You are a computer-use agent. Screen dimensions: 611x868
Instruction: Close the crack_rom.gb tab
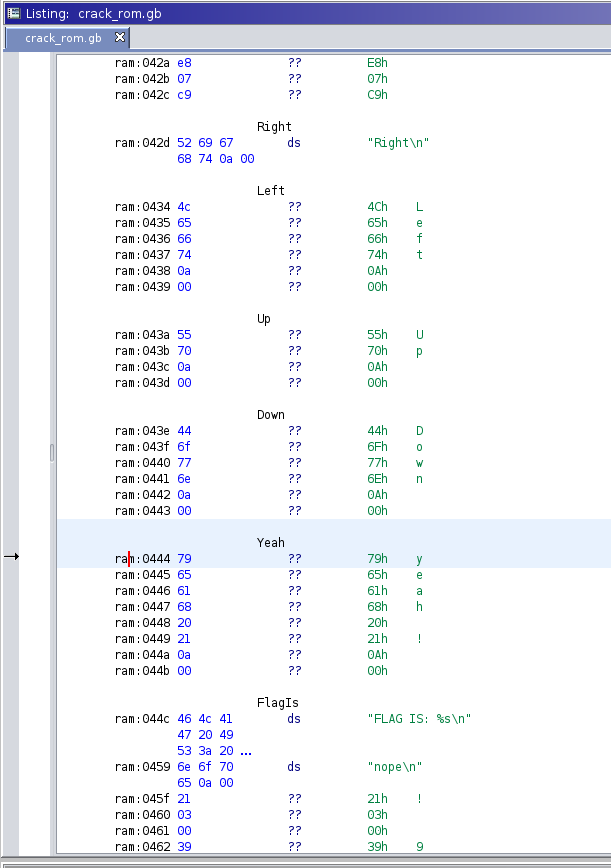tap(120, 37)
